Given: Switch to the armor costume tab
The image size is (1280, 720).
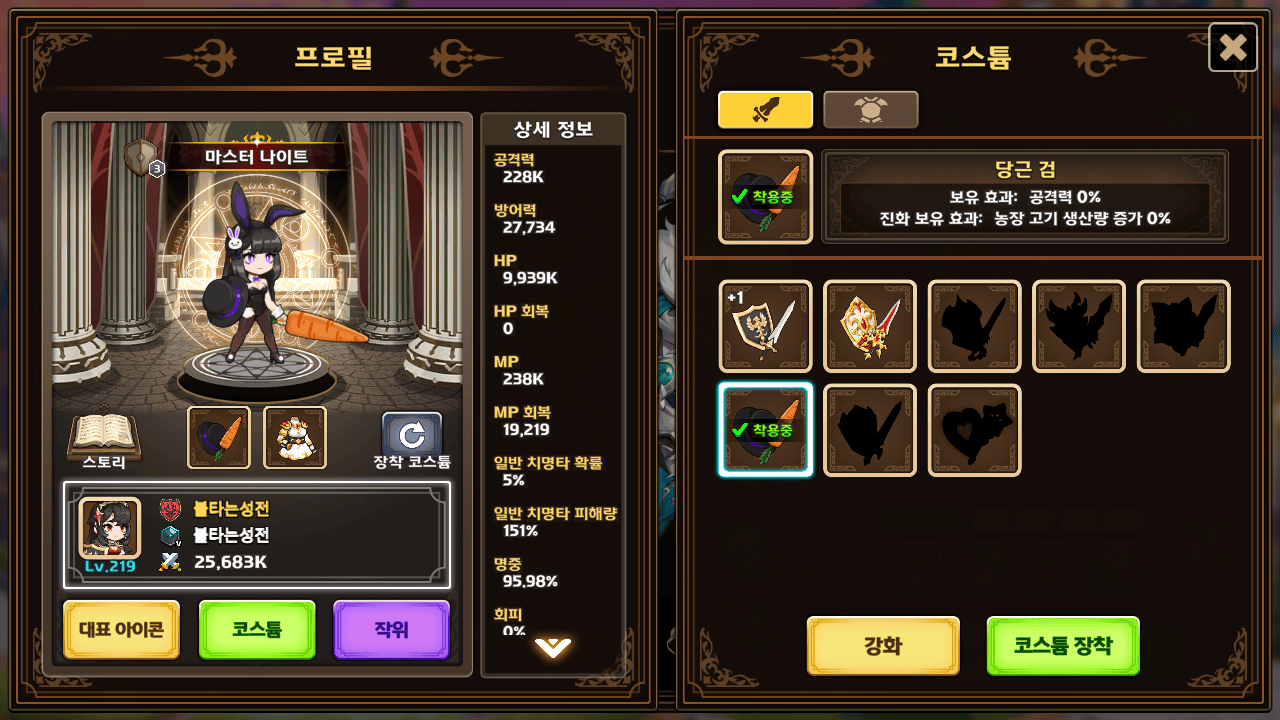Looking at the screenshot, I should [x=871, y=110].
